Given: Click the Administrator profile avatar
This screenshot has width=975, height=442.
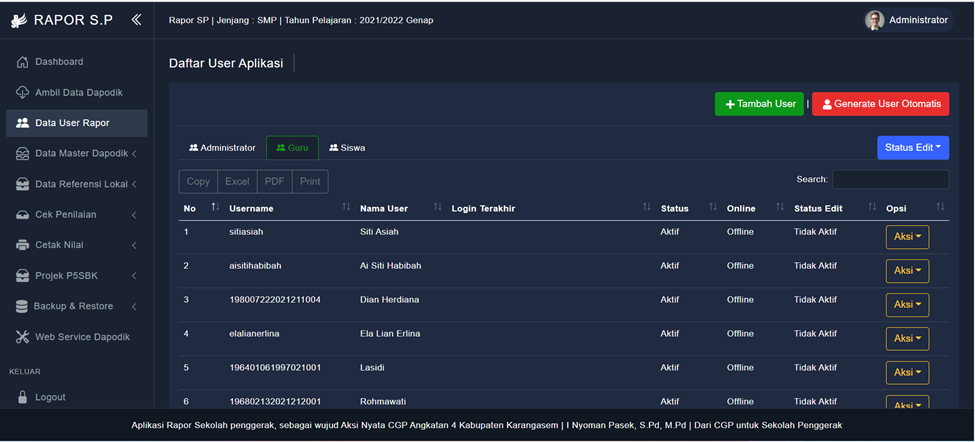Looking at the screenshot, I should point(875,20).
